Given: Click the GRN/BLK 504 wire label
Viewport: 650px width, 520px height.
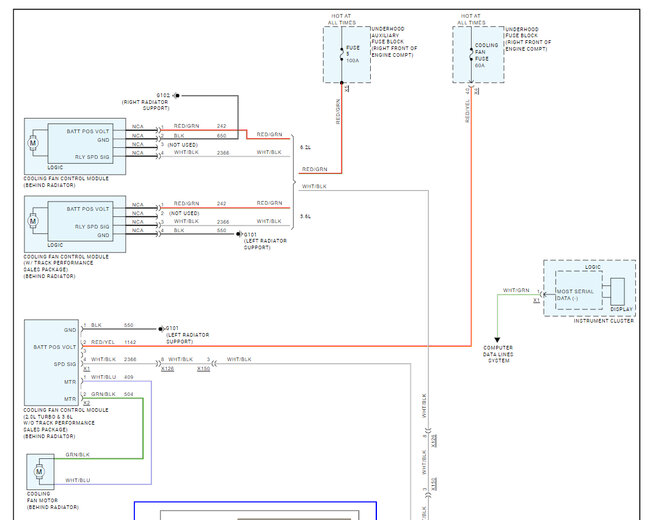Looking at the screenshot, I should pos(112,394).
